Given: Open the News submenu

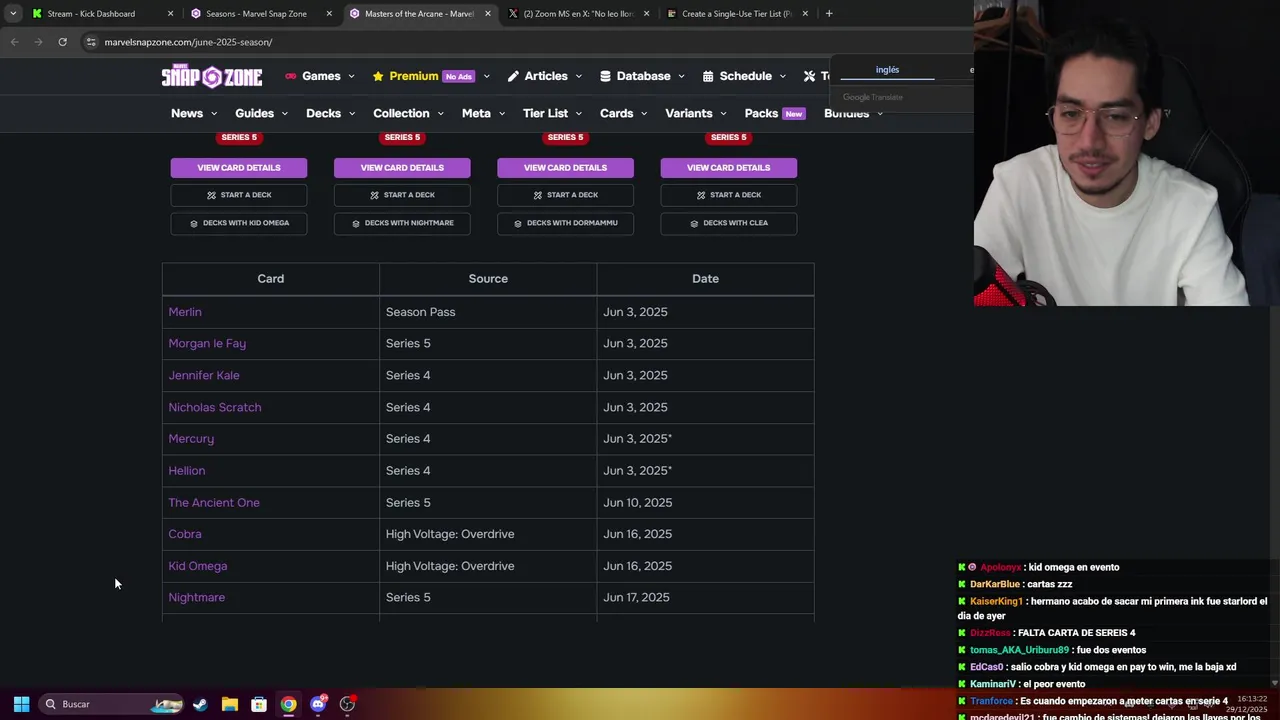Looking at the screenshot, I should click(x=194, y=113).
